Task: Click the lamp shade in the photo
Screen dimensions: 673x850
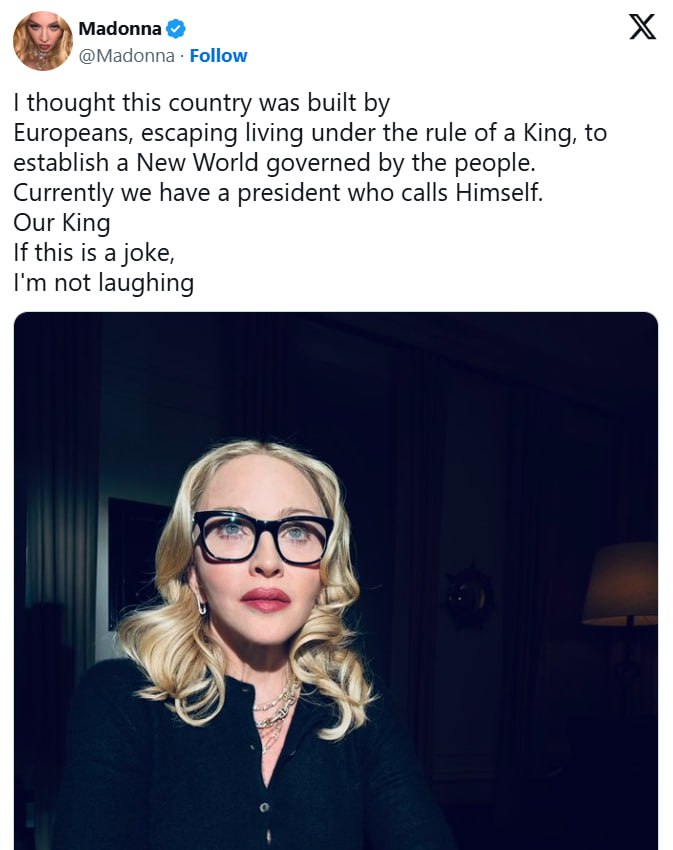Action: point(620,584)
